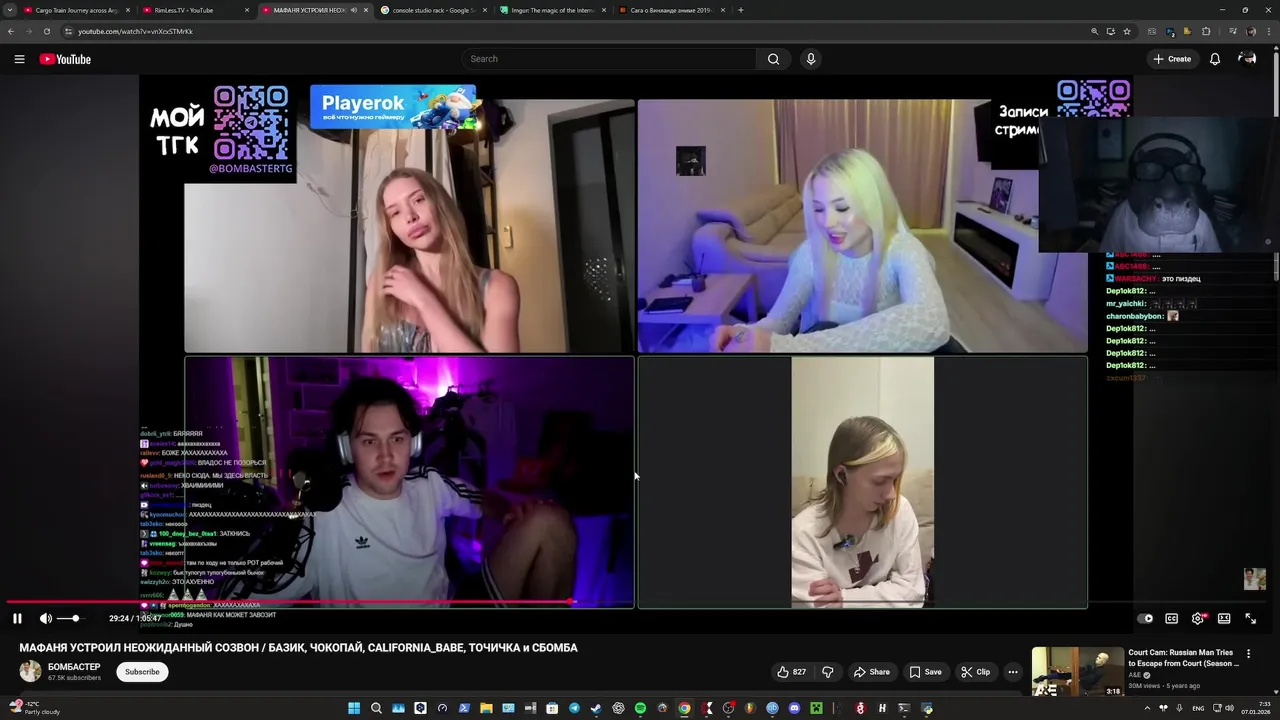Image resolution: width=1280 pixels, height=720 pixels.
Task: Mute the video with the speaker icon
Action: 45,619
